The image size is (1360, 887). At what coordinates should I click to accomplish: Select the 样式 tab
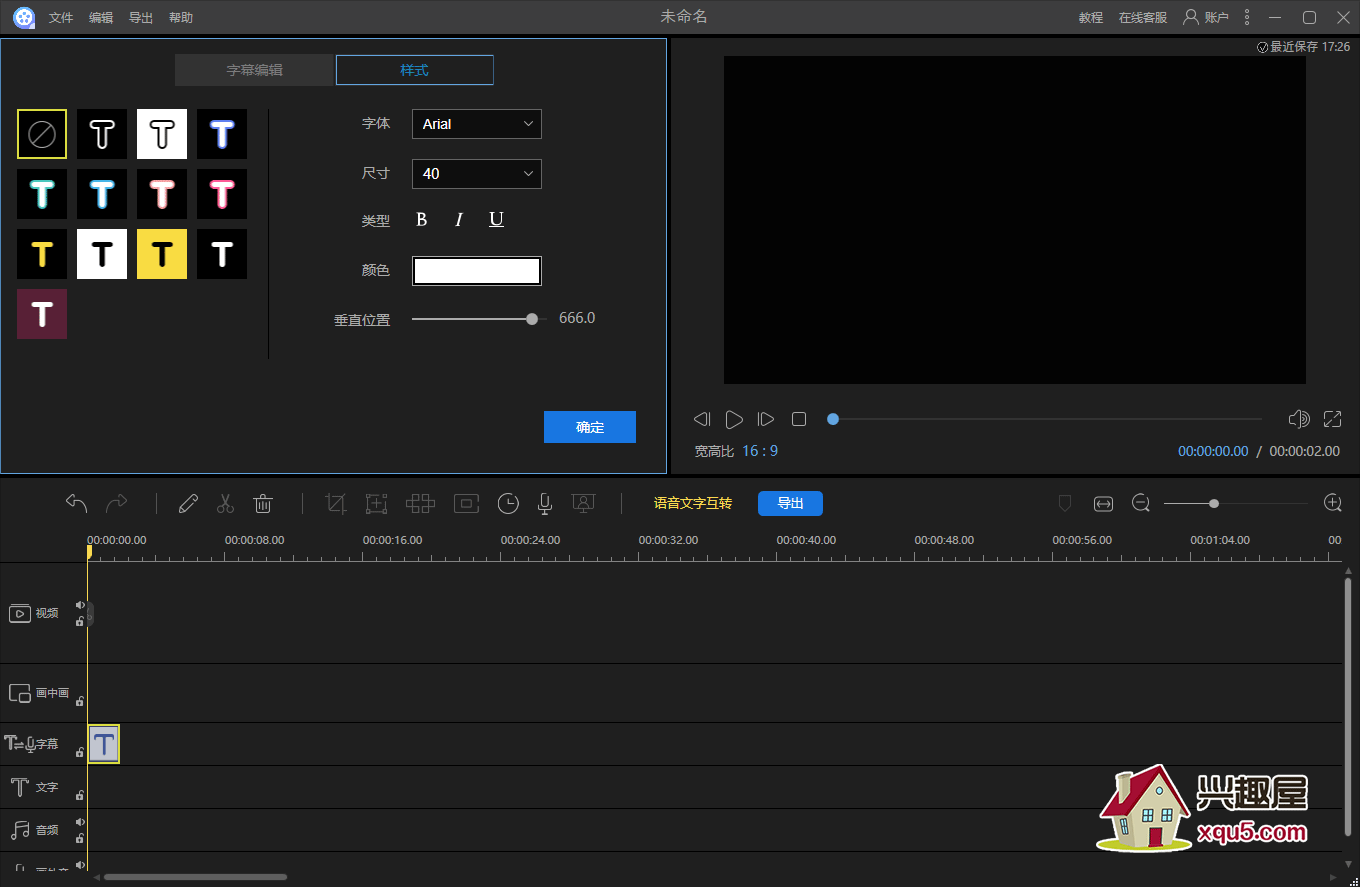click(x=414, y=70)
